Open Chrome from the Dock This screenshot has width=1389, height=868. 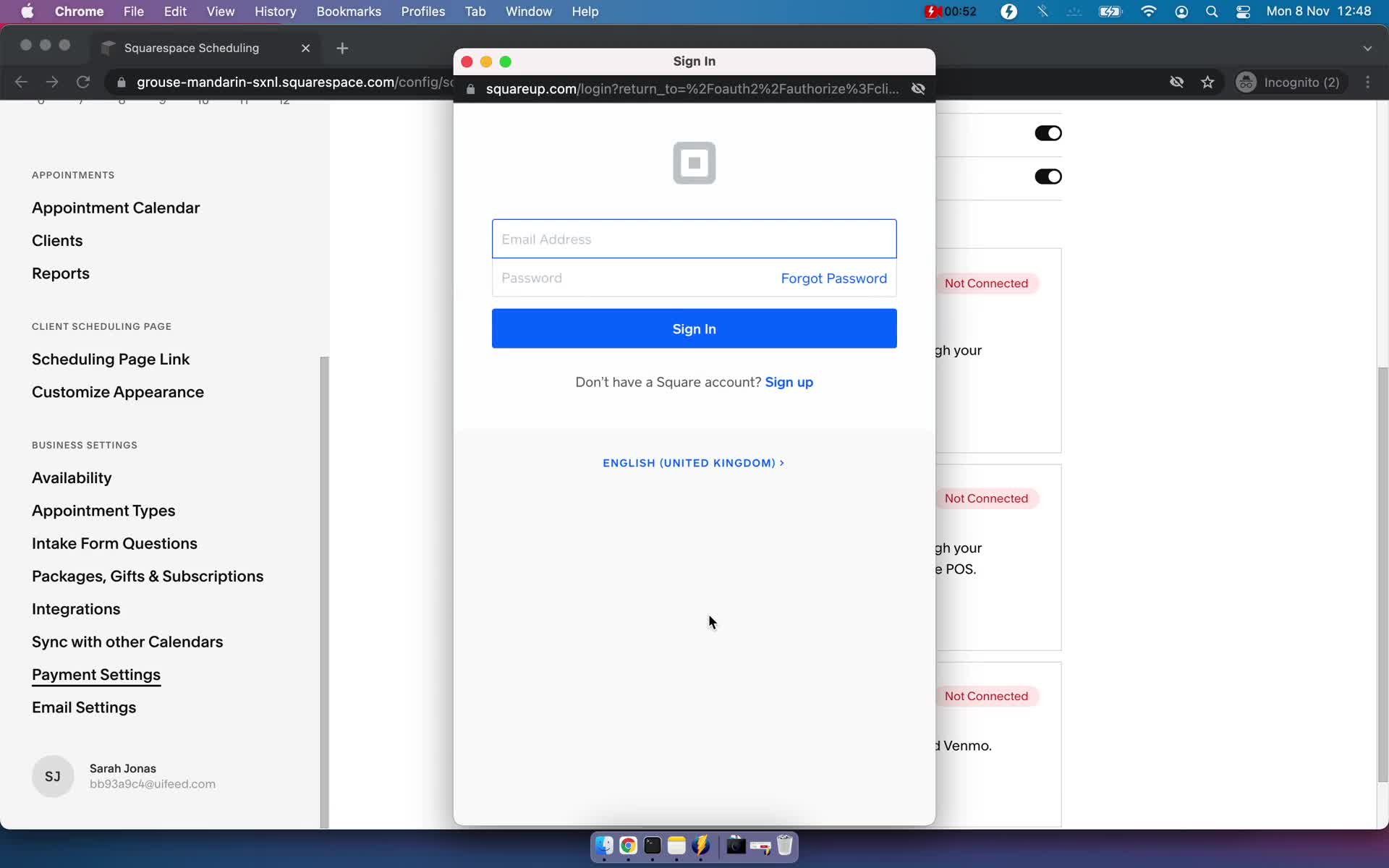(x=628, y=846)
